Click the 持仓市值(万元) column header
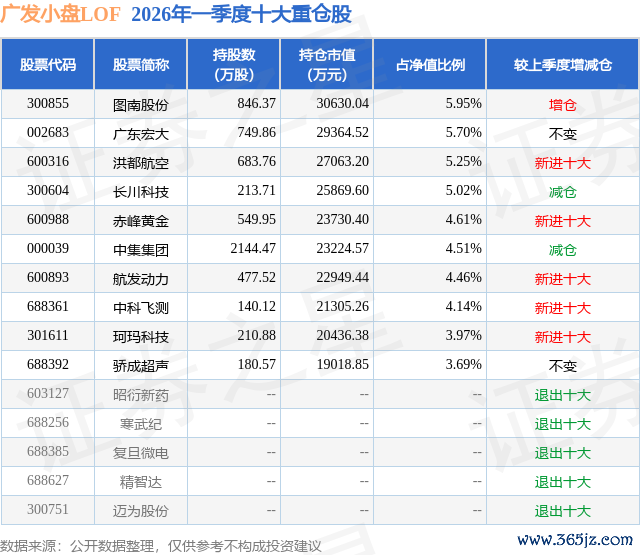This screenshot has width=640, height=555. pyautogui.click(x=327, y=64)
